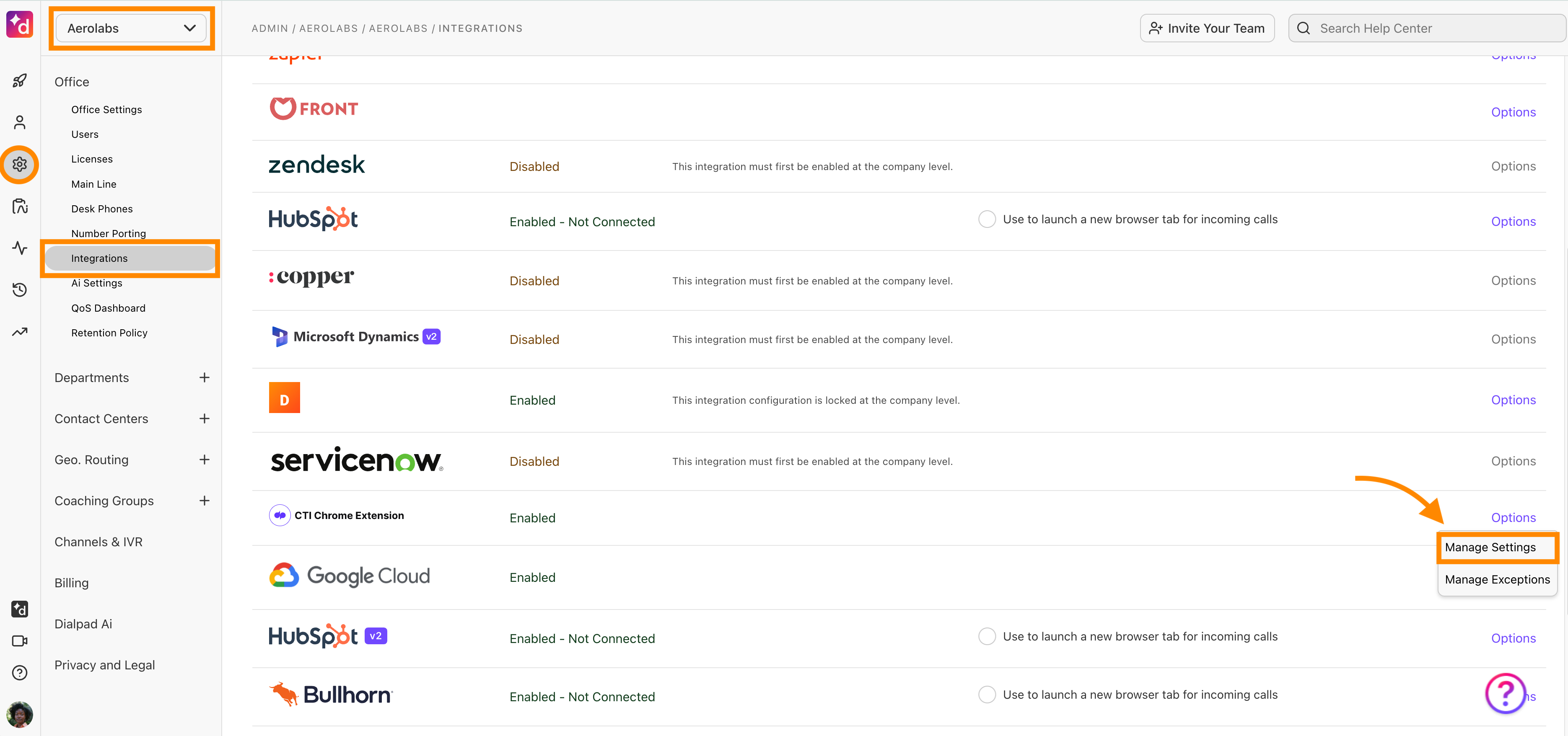The image size is (1568, 736).
Task: Open Options for first HubSpot integration
Action: pos(1513,222)
